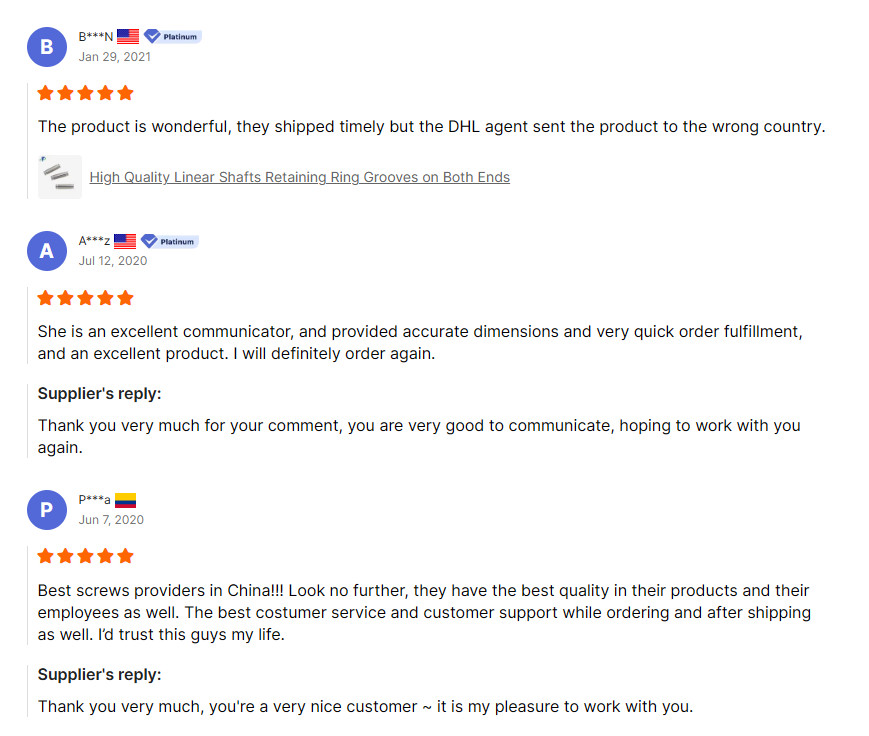
Task: Click the Colombian flag beside P***a
Action: (125, 500)
